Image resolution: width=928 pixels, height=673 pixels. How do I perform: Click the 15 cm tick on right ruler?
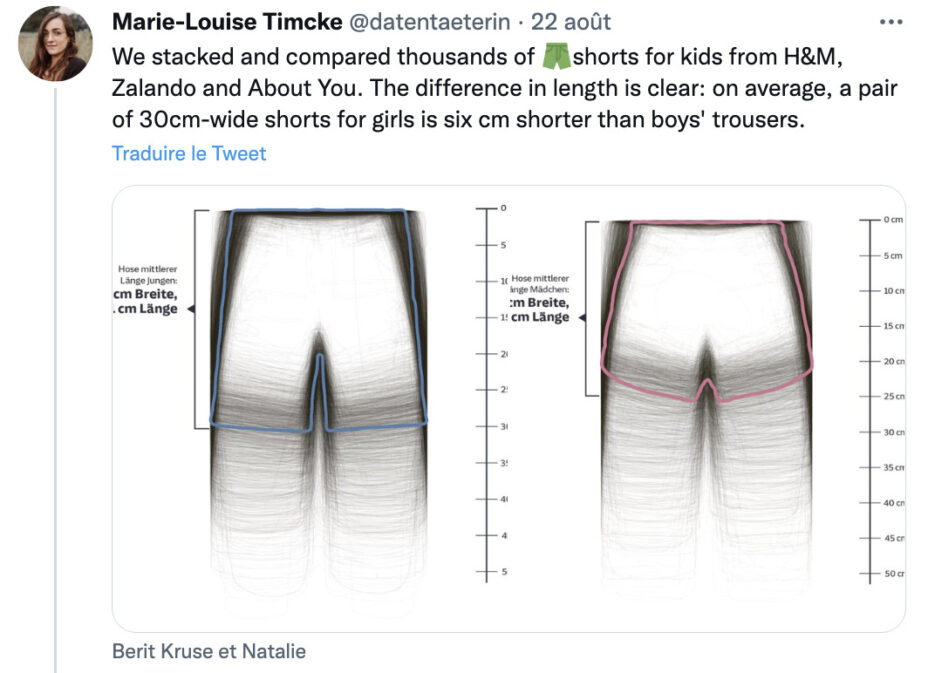click(x=882, y=326)
